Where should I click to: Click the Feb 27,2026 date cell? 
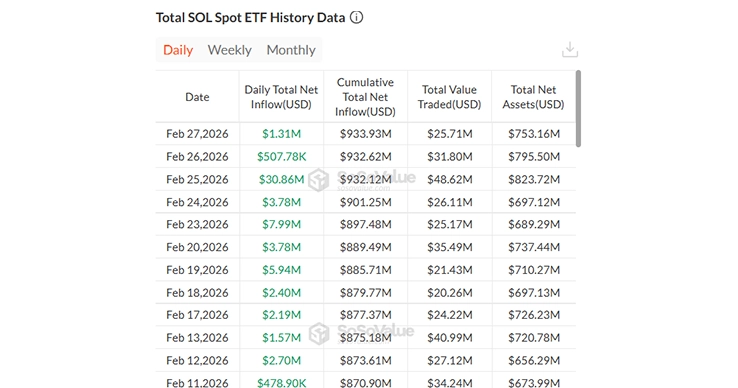(197, 134)
